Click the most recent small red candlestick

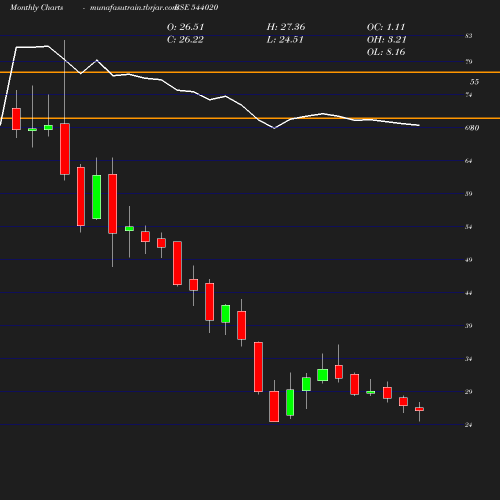[x=419, y=409]
